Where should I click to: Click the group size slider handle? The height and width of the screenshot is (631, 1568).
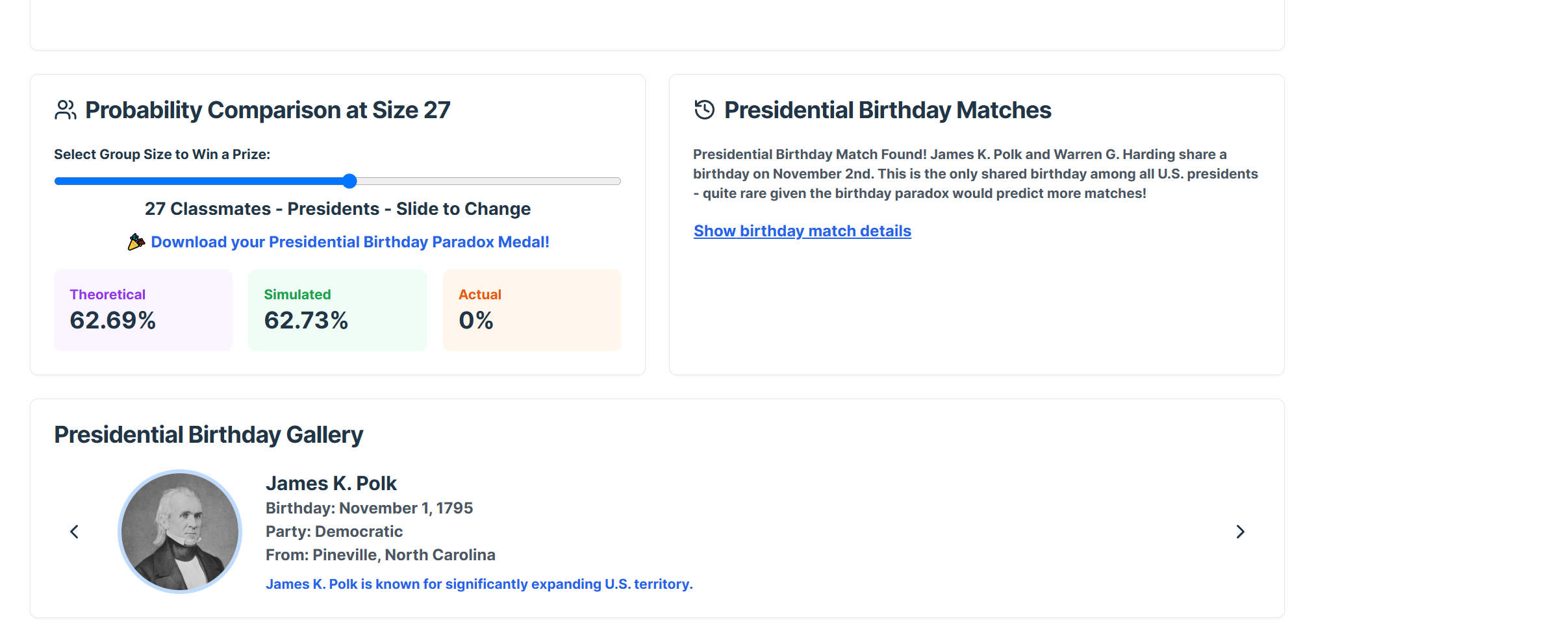coord(349,181)
